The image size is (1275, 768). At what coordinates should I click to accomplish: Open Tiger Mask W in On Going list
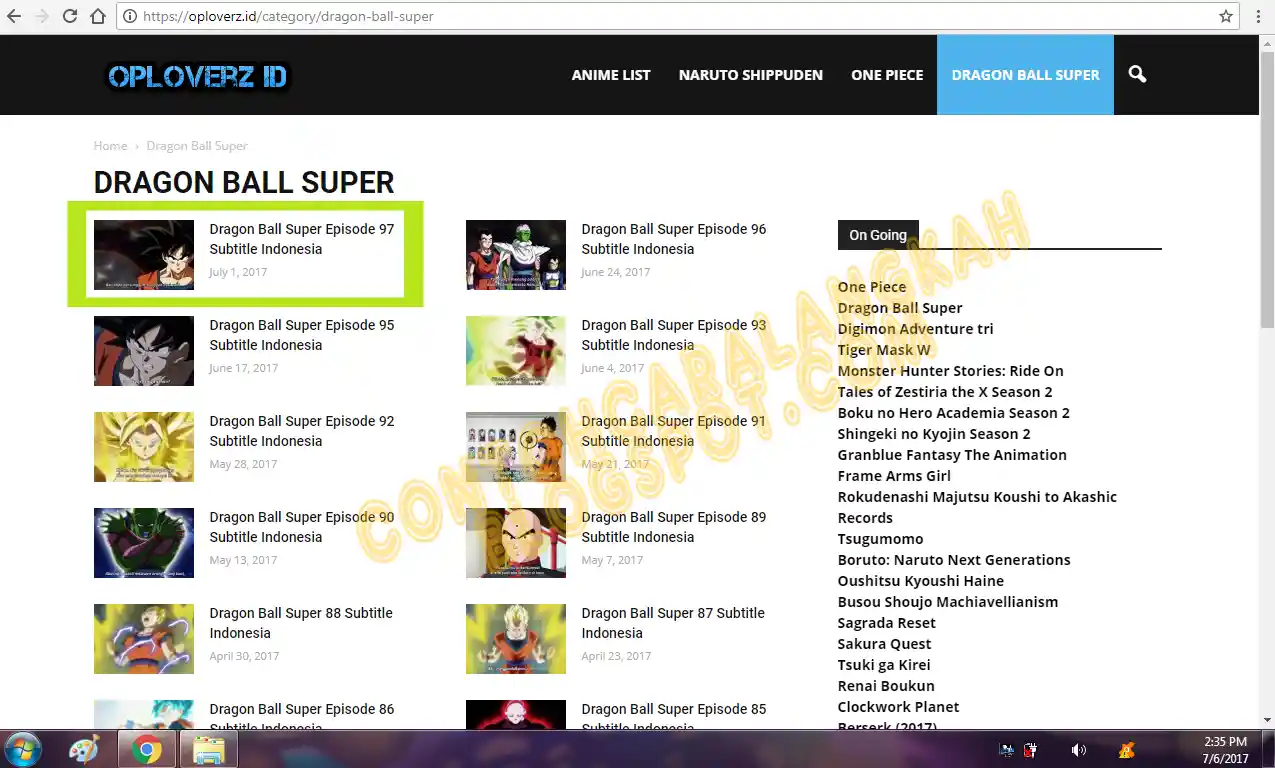(884, 350)
